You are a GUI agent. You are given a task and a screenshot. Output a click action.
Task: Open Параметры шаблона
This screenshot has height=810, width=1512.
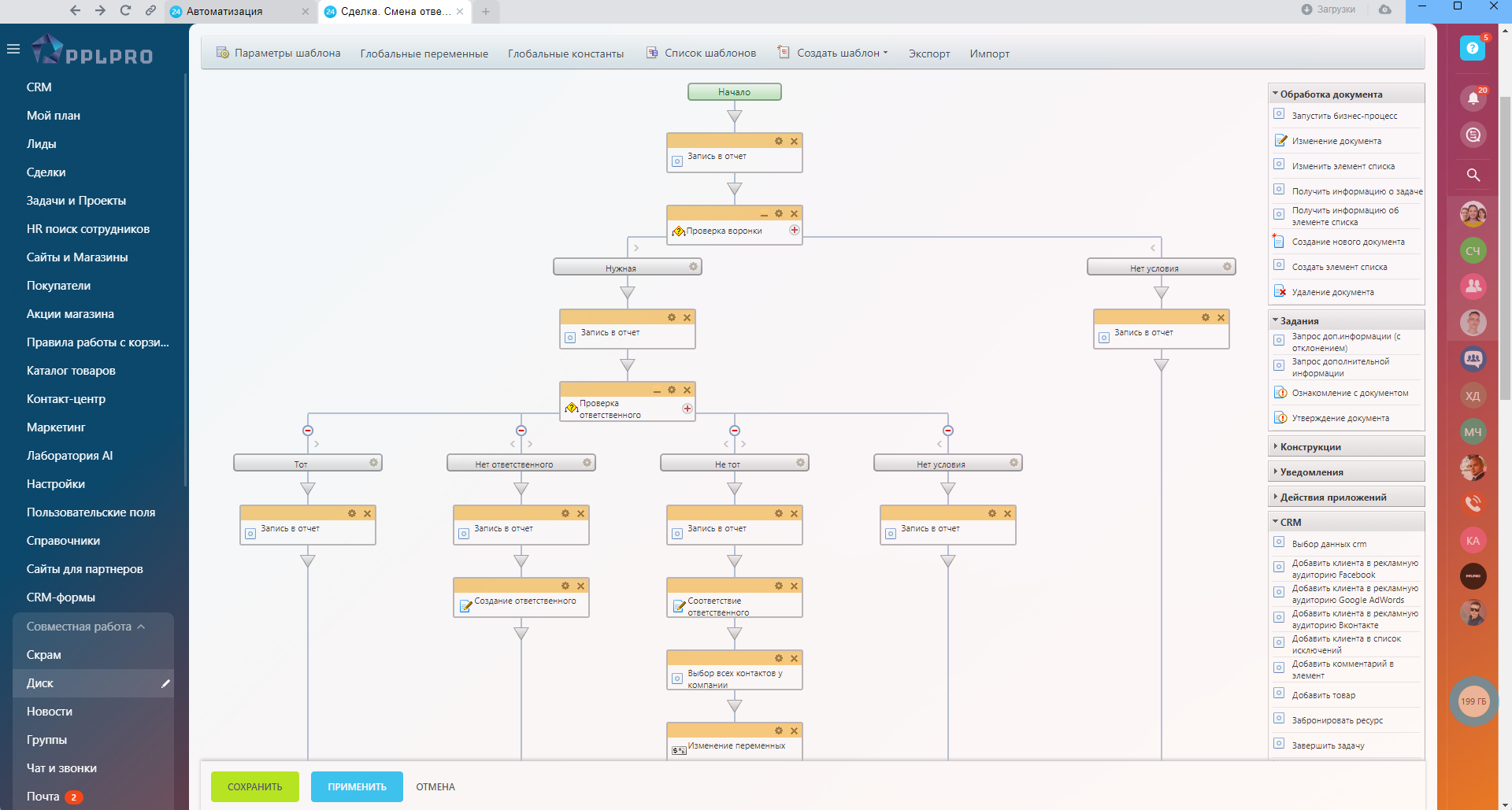pyautogui.click(x=279, y=53)
